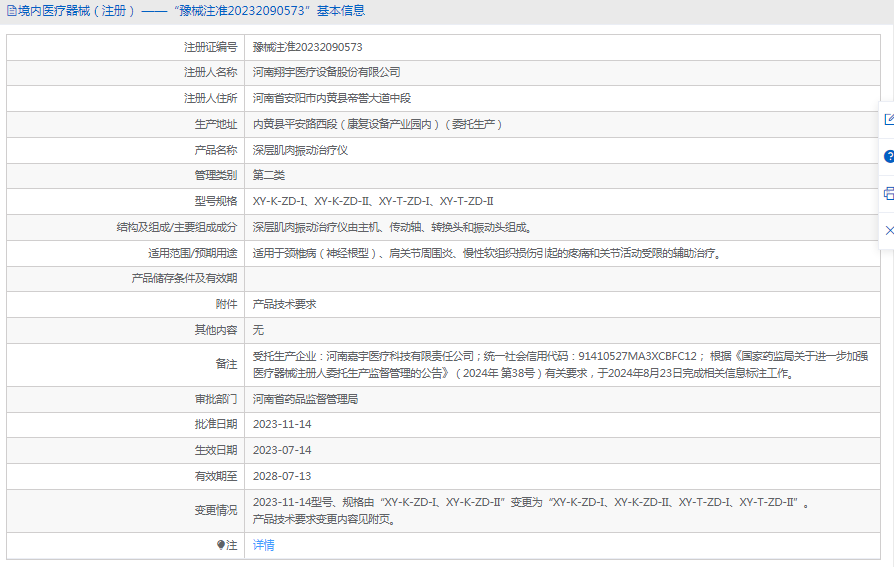Click the 附件 label
The width and height of the screenshot is (894, 567).
pos(226,304)
